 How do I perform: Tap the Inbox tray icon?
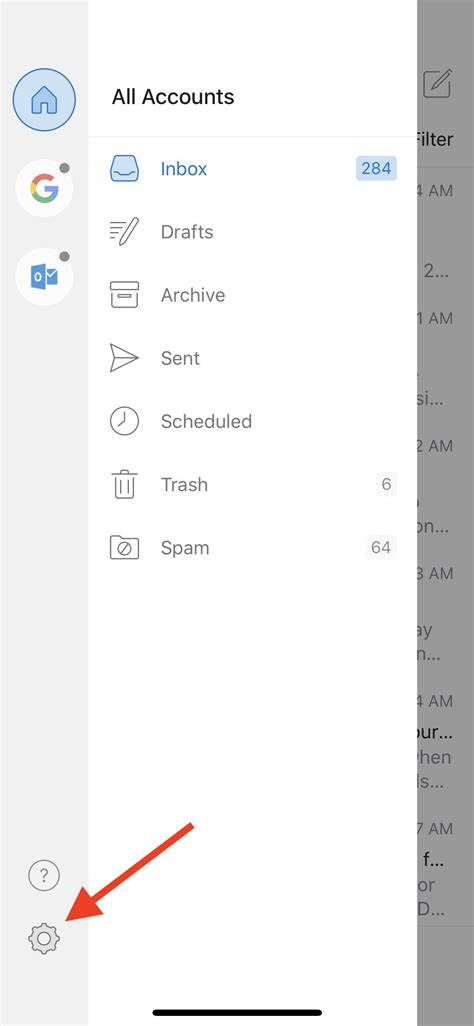(124, 169)
